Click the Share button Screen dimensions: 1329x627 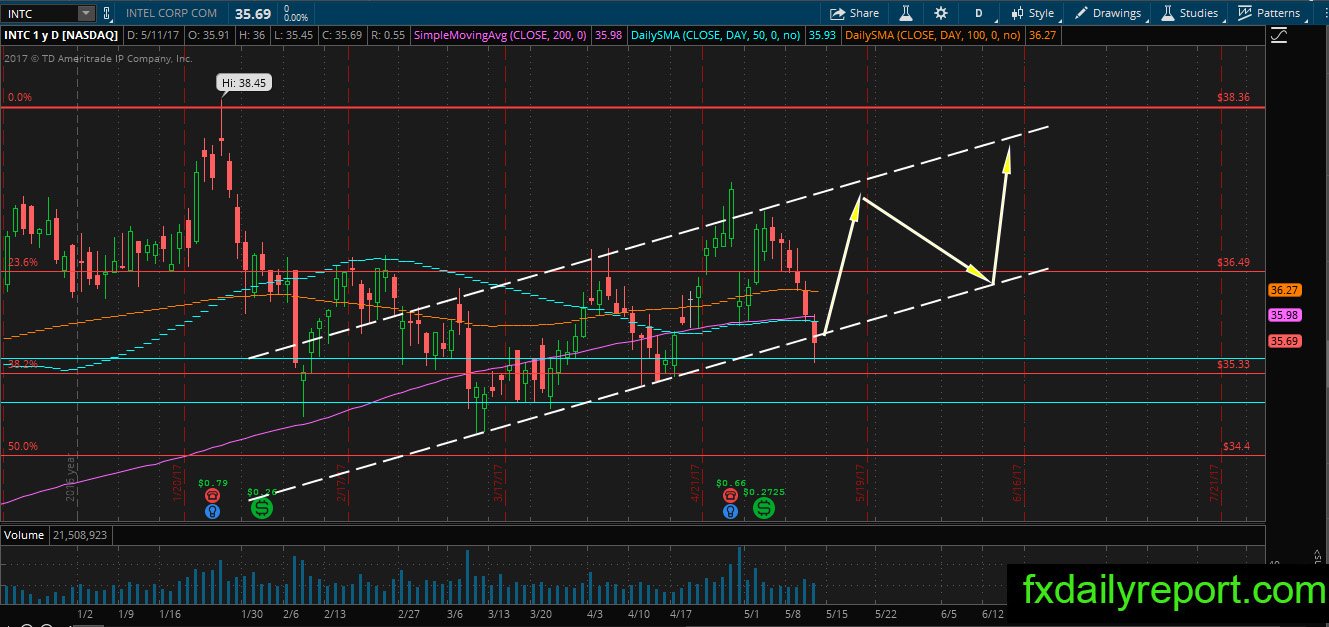point(854,13)
